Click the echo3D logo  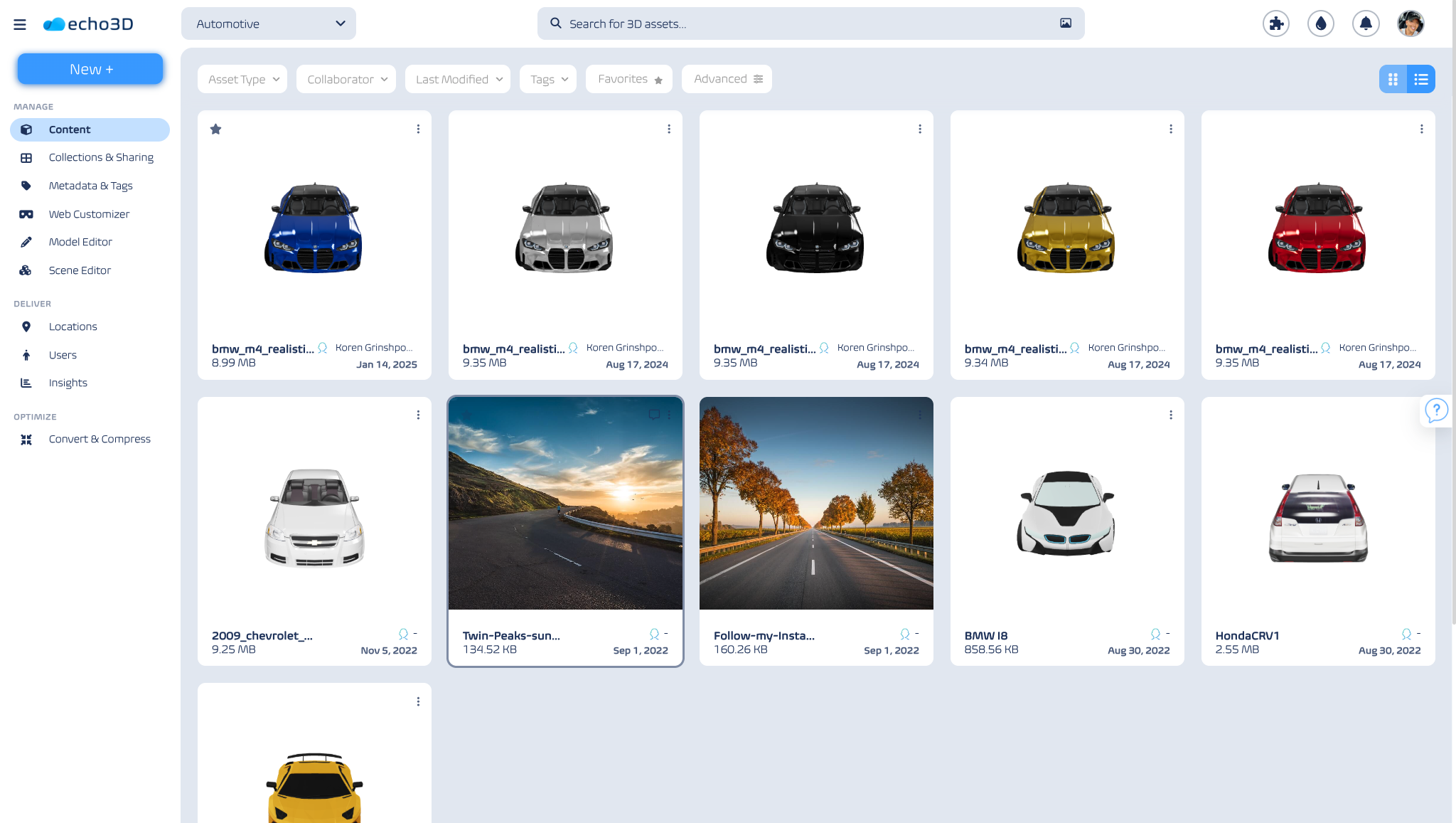pos(88,24)
